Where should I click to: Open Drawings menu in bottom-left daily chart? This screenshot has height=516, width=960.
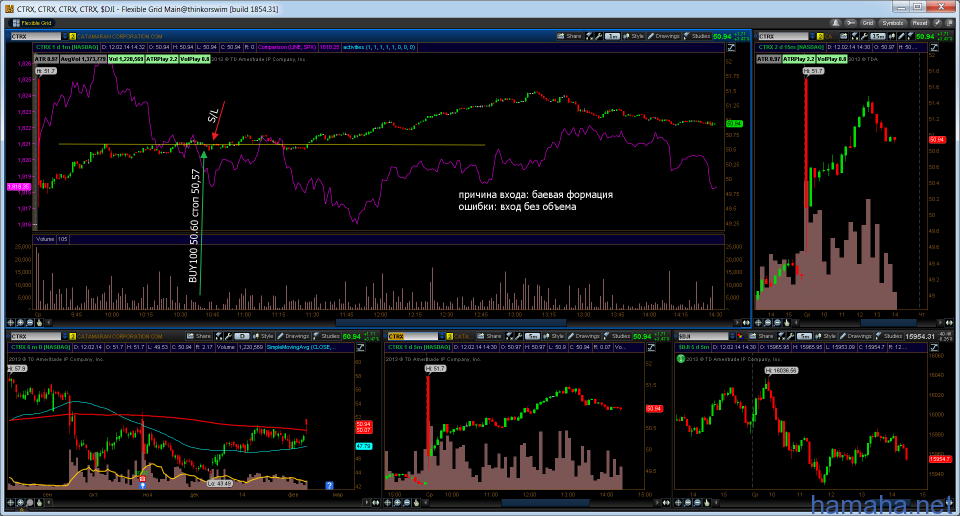tap(293, 336)
